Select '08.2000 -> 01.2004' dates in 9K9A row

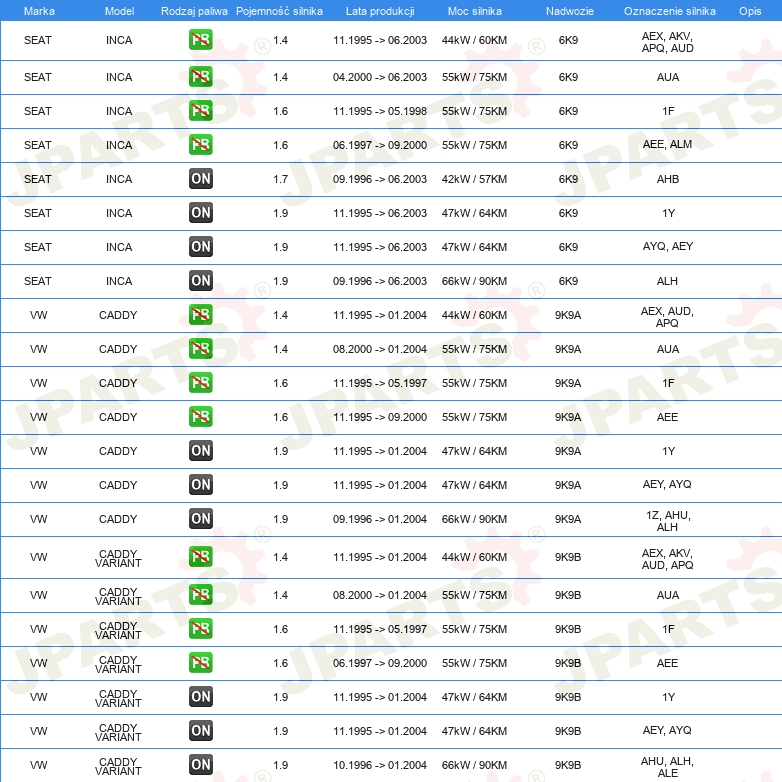point(380,349)
